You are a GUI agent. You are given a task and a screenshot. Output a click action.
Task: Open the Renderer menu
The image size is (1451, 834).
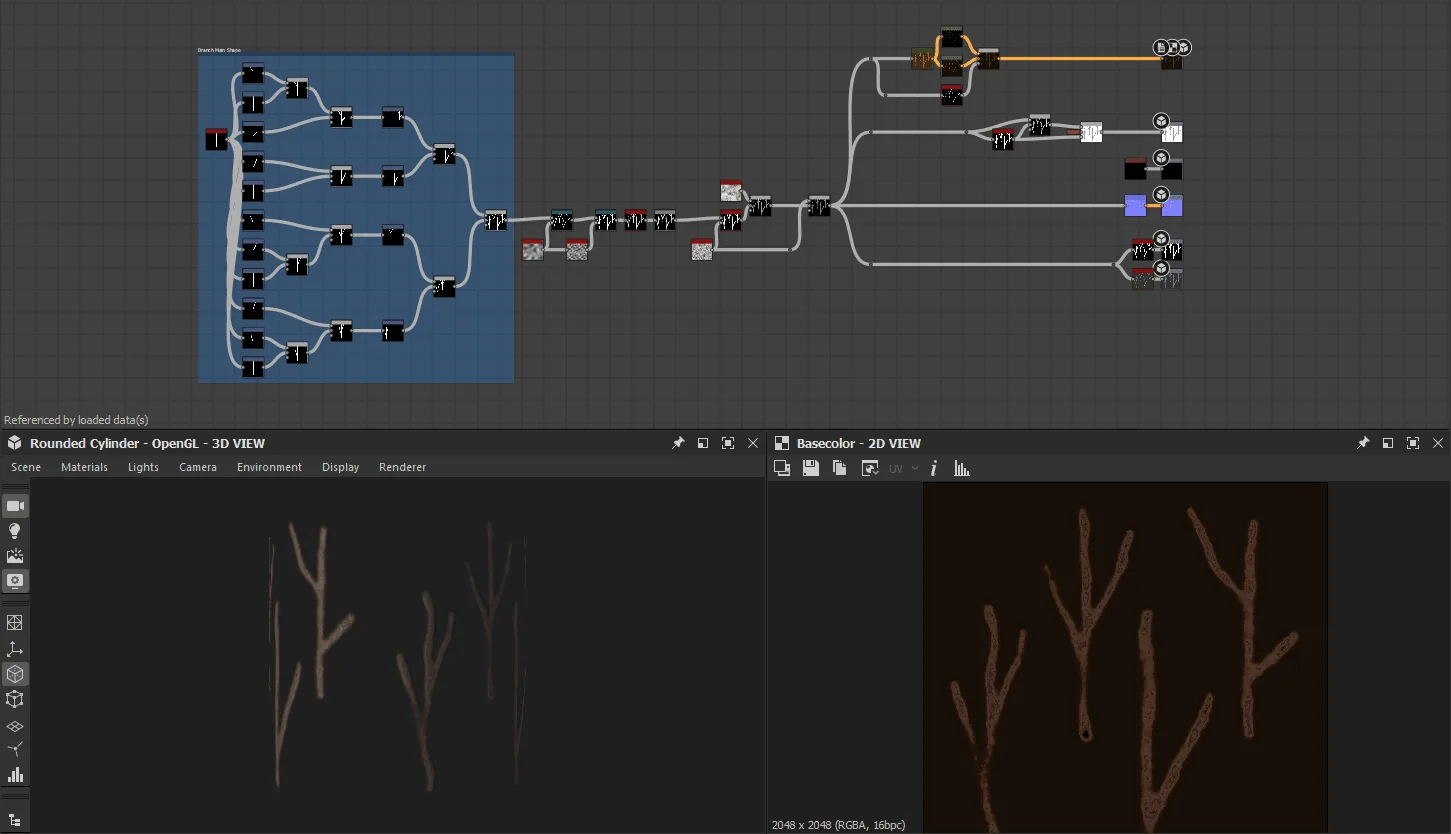[402, 467]
